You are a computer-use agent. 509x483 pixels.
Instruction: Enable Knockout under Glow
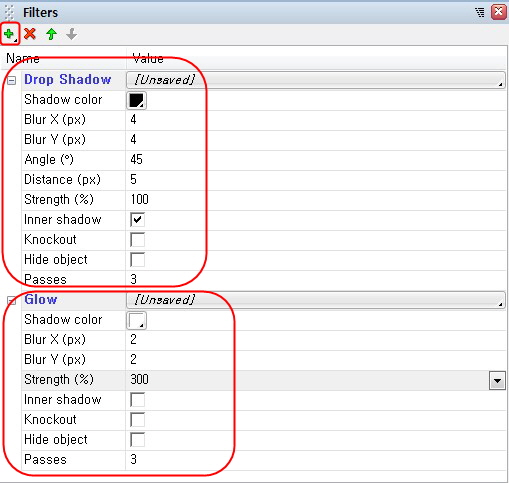(x=137, y=420)
